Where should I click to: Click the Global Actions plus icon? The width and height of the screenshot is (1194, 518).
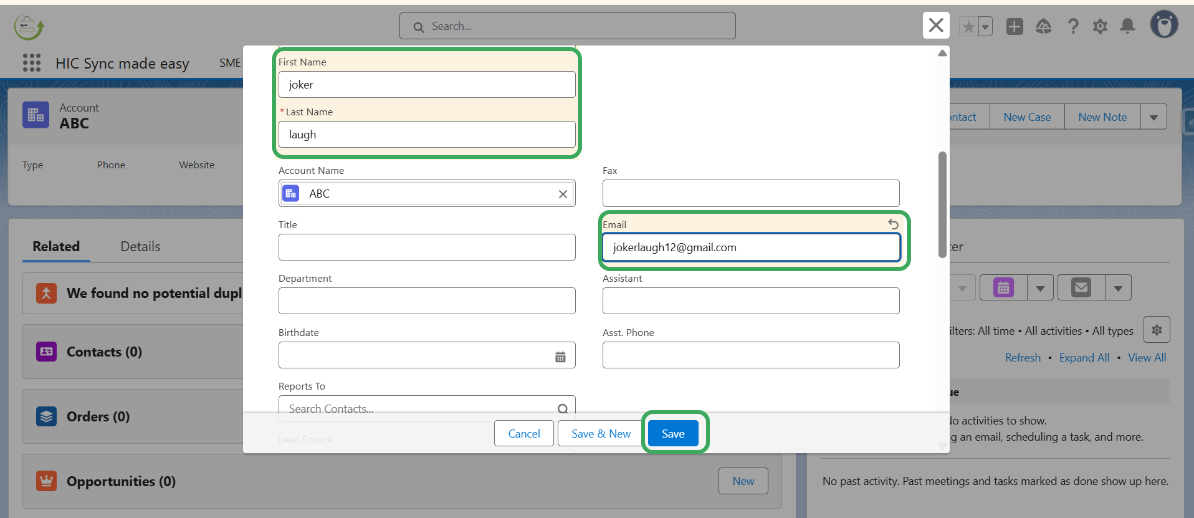1014,27
